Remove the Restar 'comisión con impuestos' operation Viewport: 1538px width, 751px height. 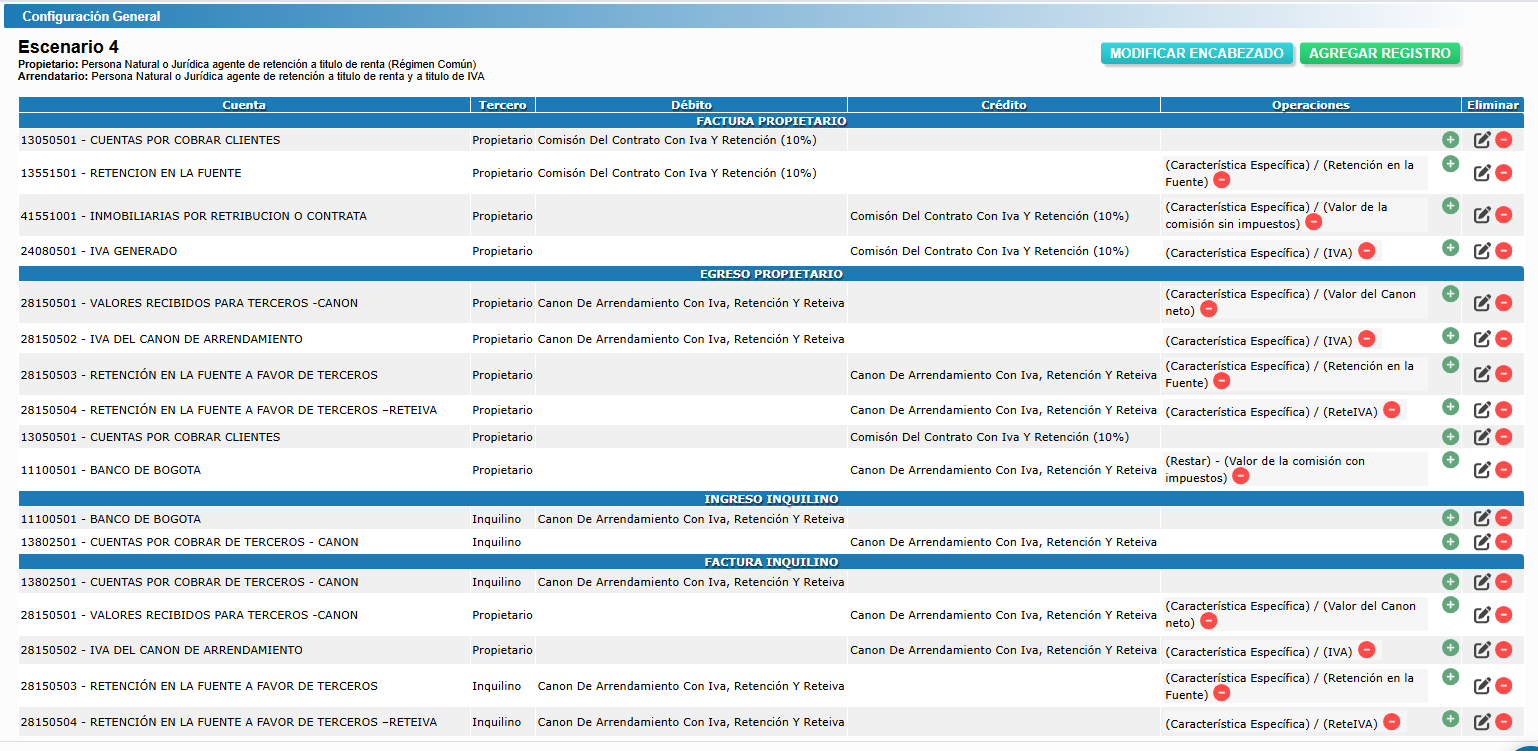tap(1240, 477)
